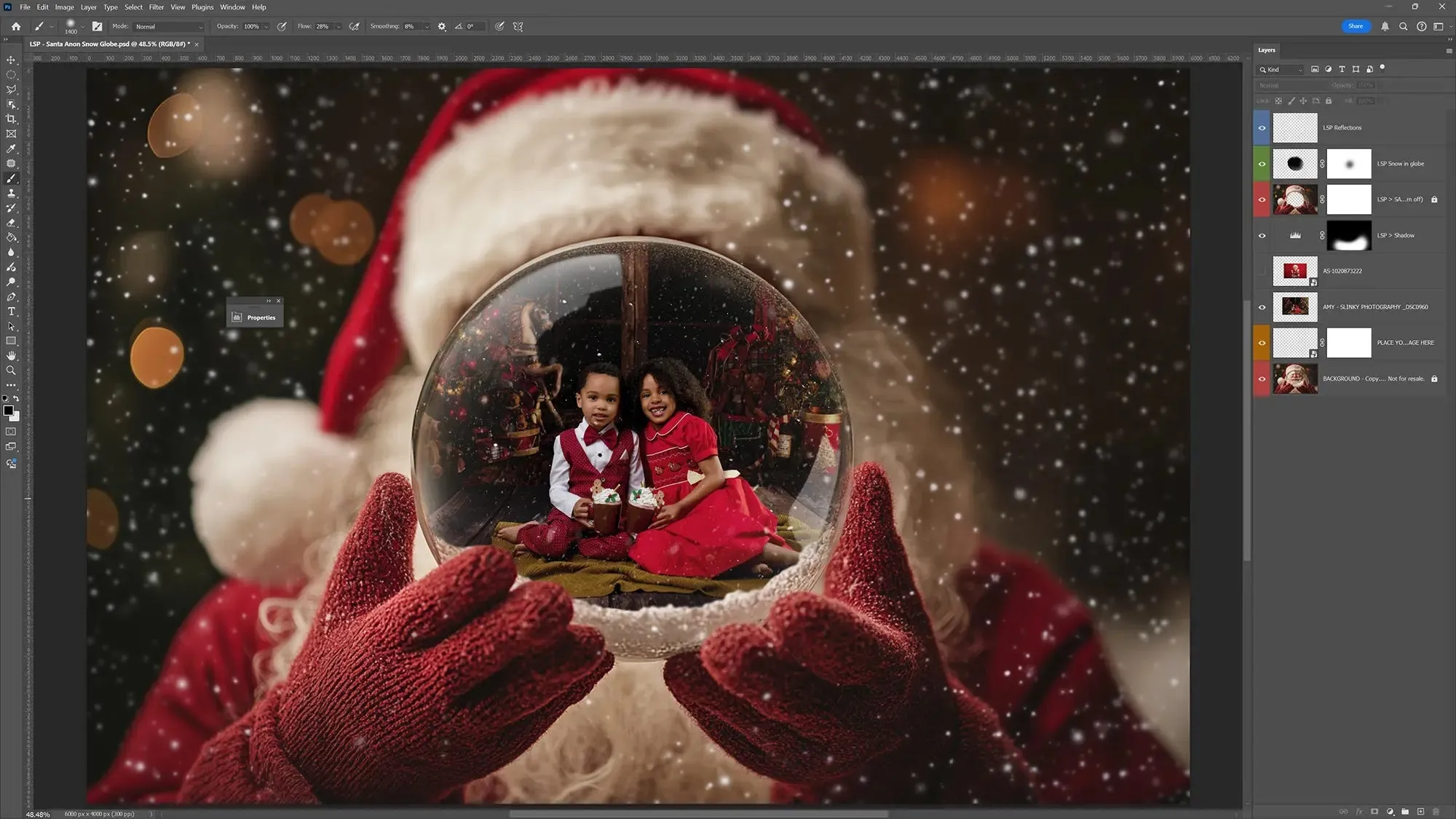This screenshot has height=819, width=1456.
Task: Open brush smoothing options gear
Action: pyautogui.click(x=442, y=26)
